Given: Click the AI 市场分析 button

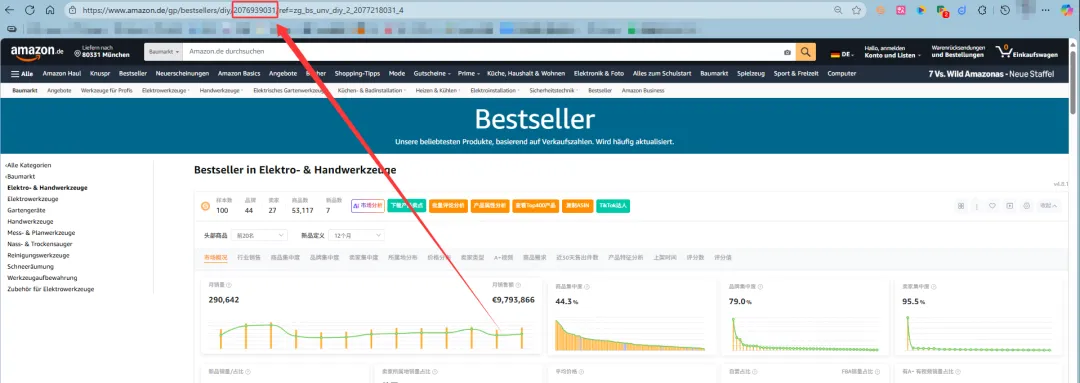Looking at the screenshot, I should tap(368, 205).
